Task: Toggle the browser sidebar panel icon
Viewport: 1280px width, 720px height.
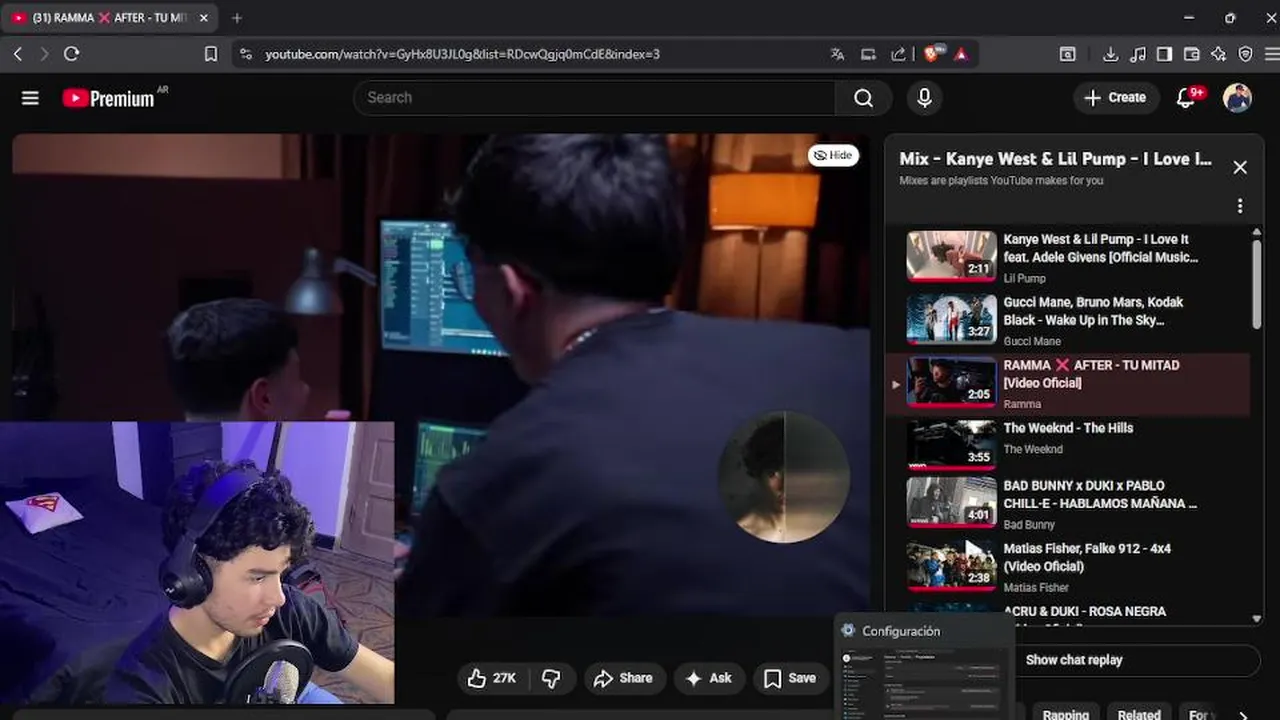Action: [x=1164, y=54]
